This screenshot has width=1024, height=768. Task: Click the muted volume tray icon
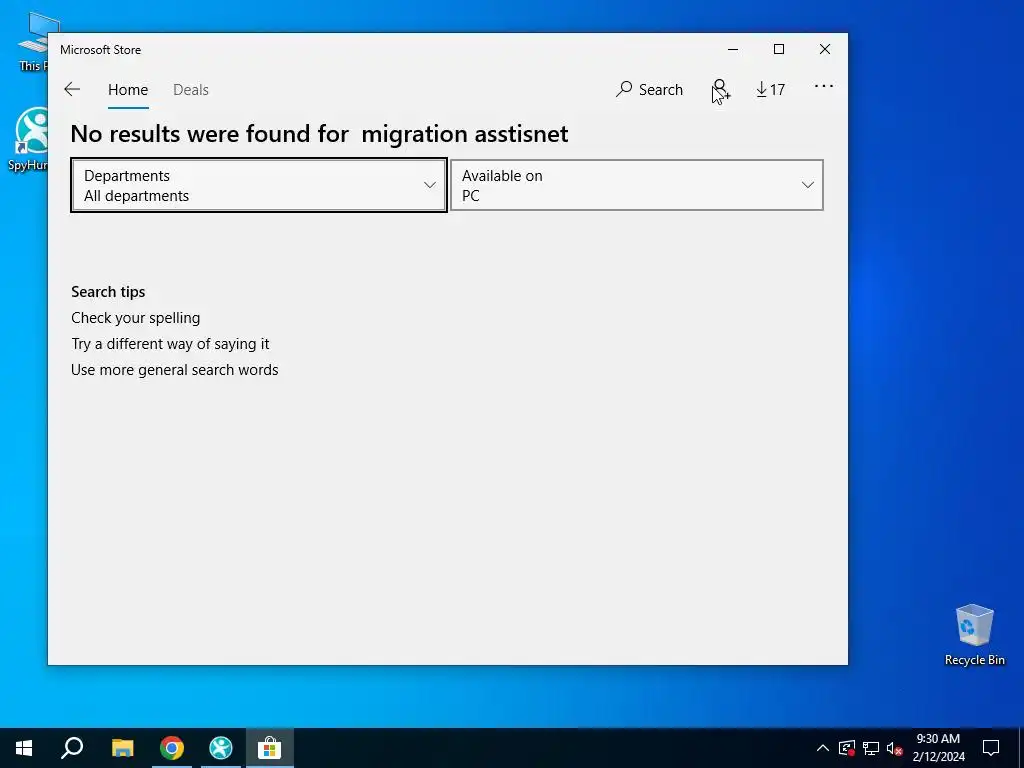click(x=895, y=748)
